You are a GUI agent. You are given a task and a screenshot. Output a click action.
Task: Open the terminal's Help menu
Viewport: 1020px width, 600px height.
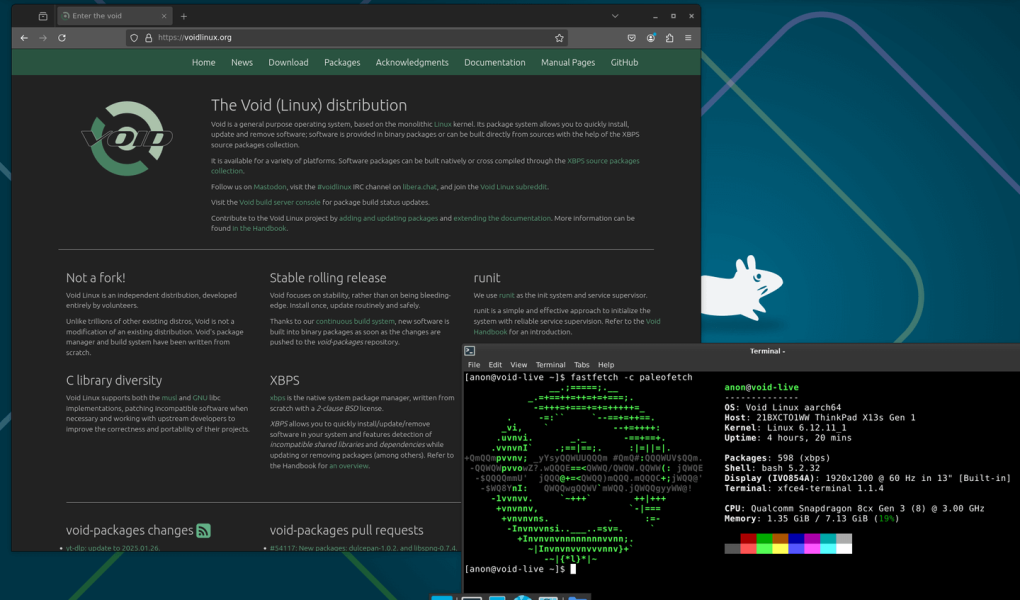click(606, 365)
